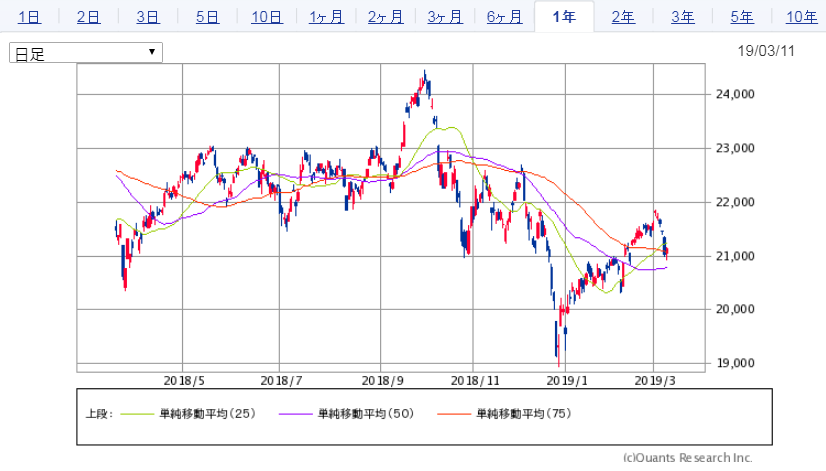The width and height of the screenshot is (826, 471).
Task: Click the 2018/7 date axis label
Action: [281, 381]
